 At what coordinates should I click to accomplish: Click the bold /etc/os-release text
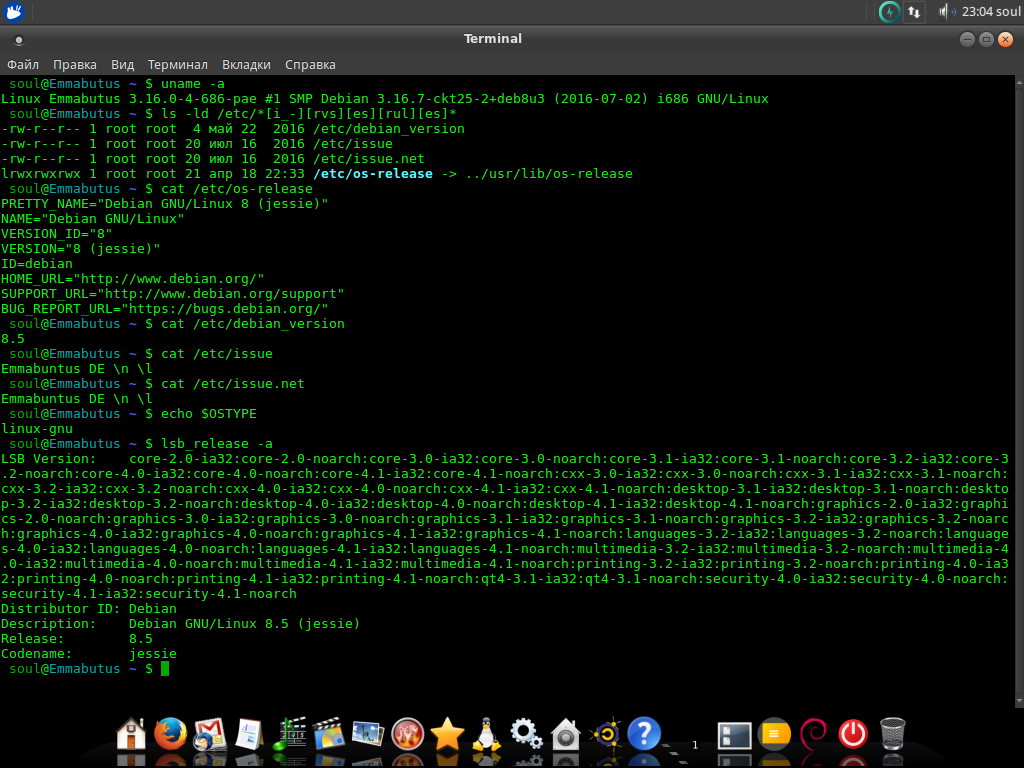click(x=373, y=174)
